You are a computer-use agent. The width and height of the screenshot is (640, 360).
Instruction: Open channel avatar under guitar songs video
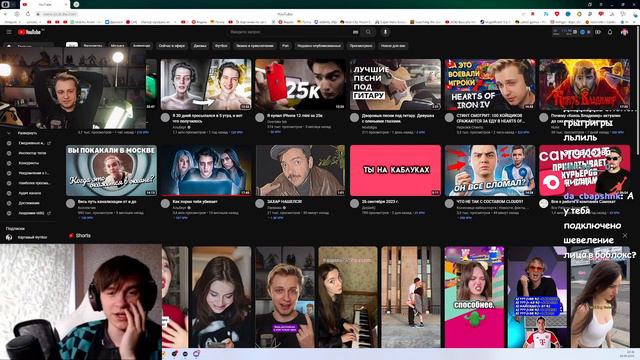(354, 118)
